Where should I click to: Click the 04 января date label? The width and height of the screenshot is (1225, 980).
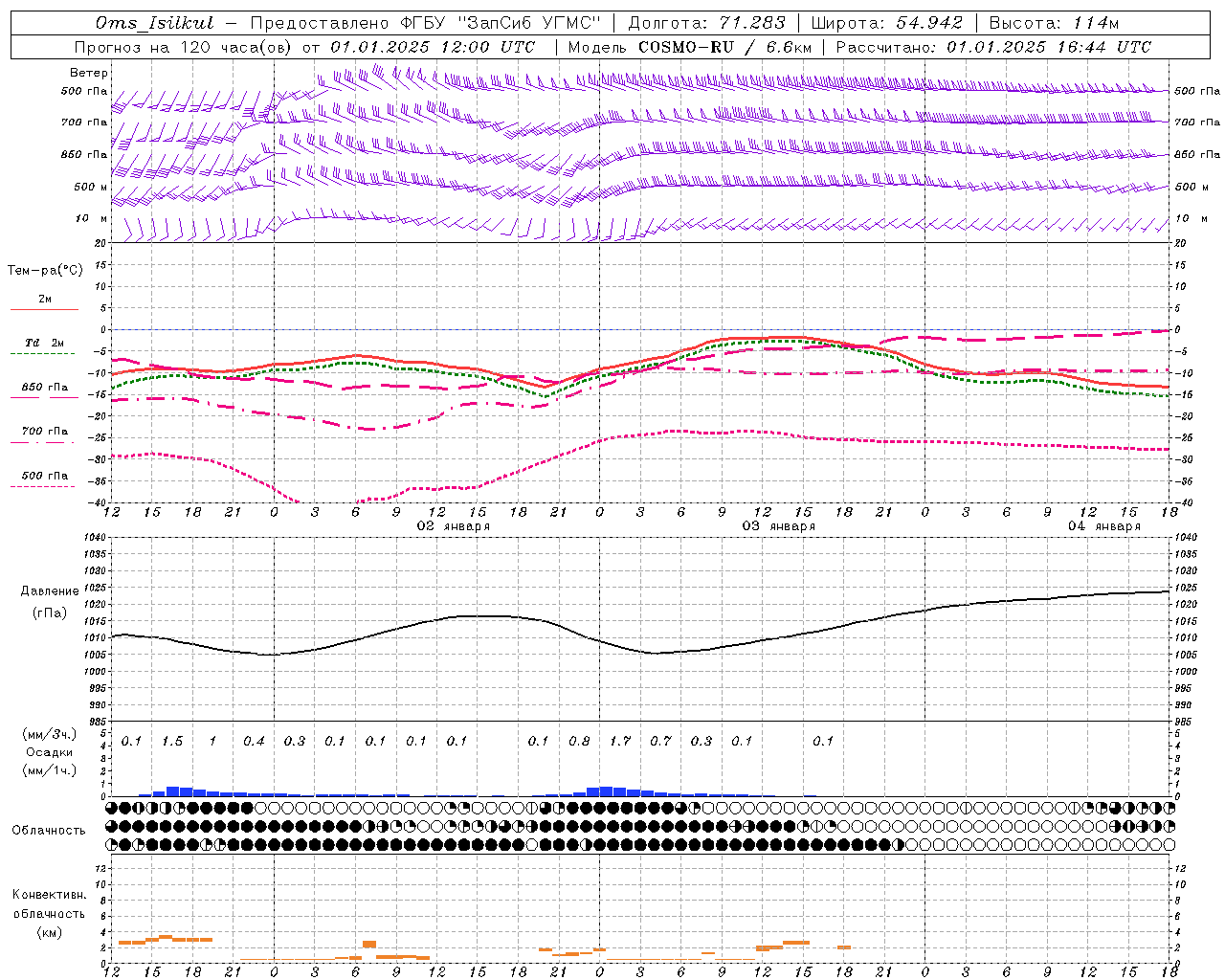point(1104,526)
